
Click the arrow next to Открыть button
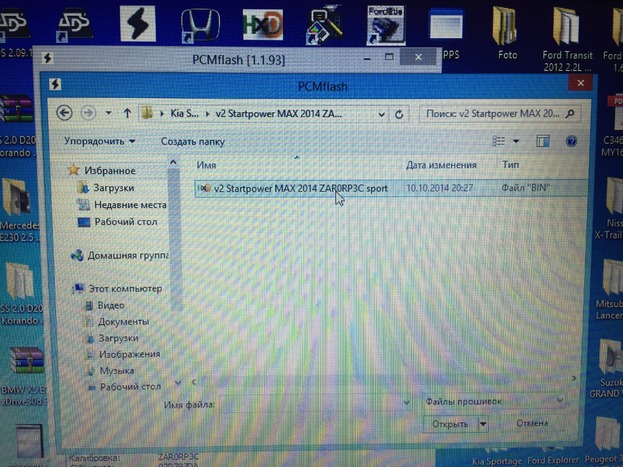click(483, 423)
